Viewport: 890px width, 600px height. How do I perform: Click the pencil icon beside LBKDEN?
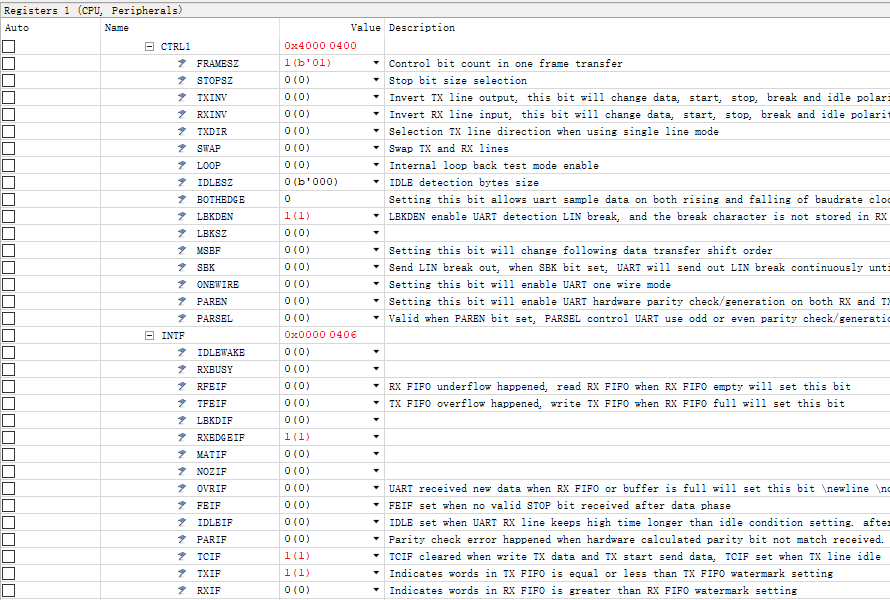(182, 216)
